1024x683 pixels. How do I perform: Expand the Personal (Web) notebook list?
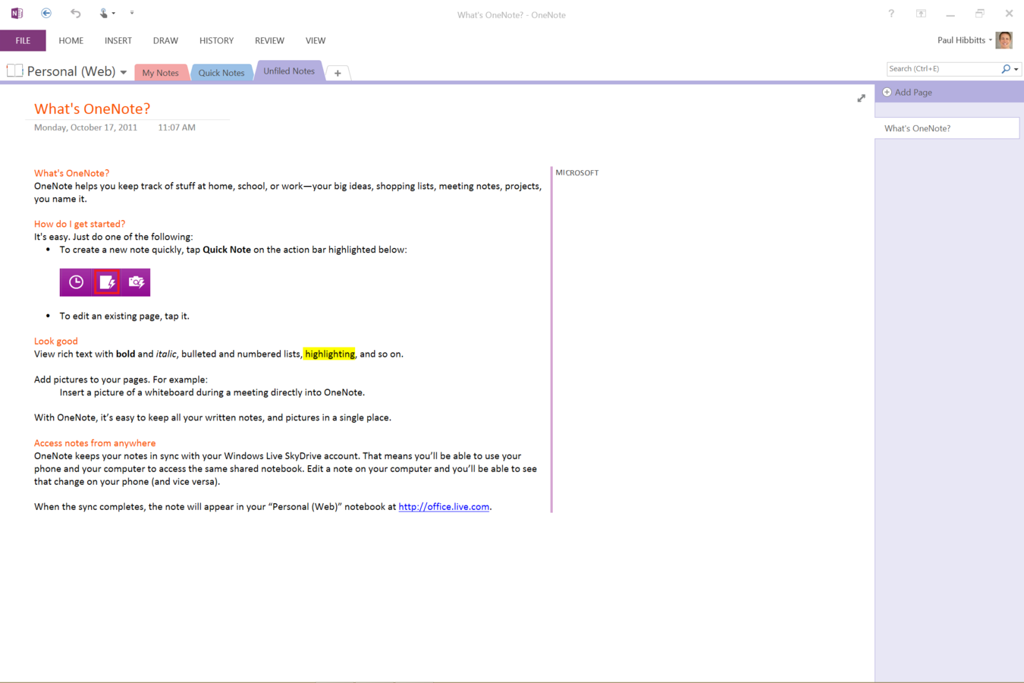(123, 72)
